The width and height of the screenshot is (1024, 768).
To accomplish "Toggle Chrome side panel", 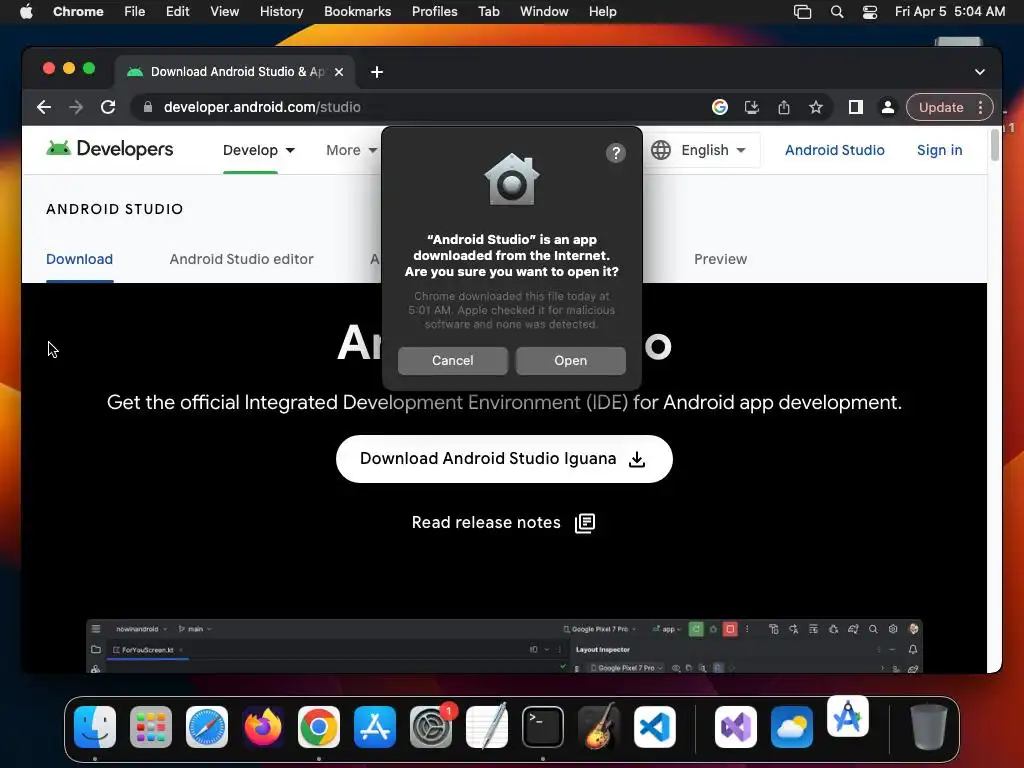I will click(x=856, y=107).
